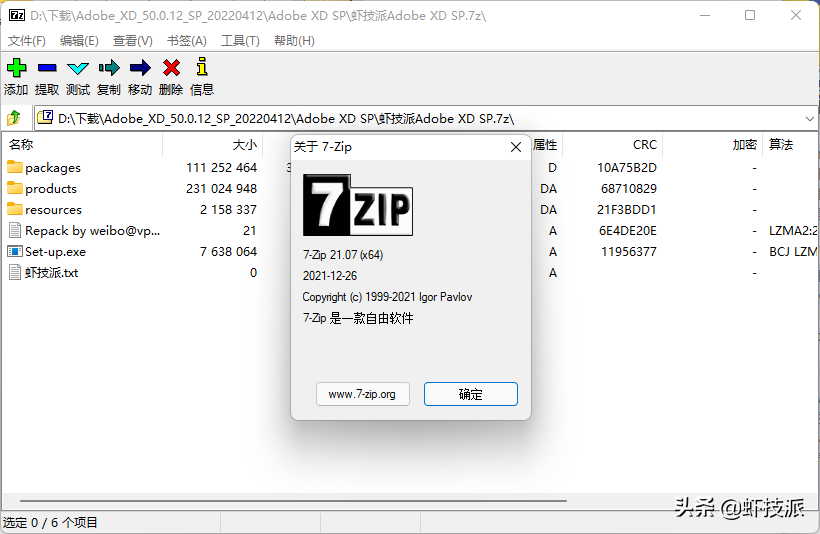The image size is (820, 534).
Task: Click the LZMA2:2 algorithm cell
Action: point(793,231)
